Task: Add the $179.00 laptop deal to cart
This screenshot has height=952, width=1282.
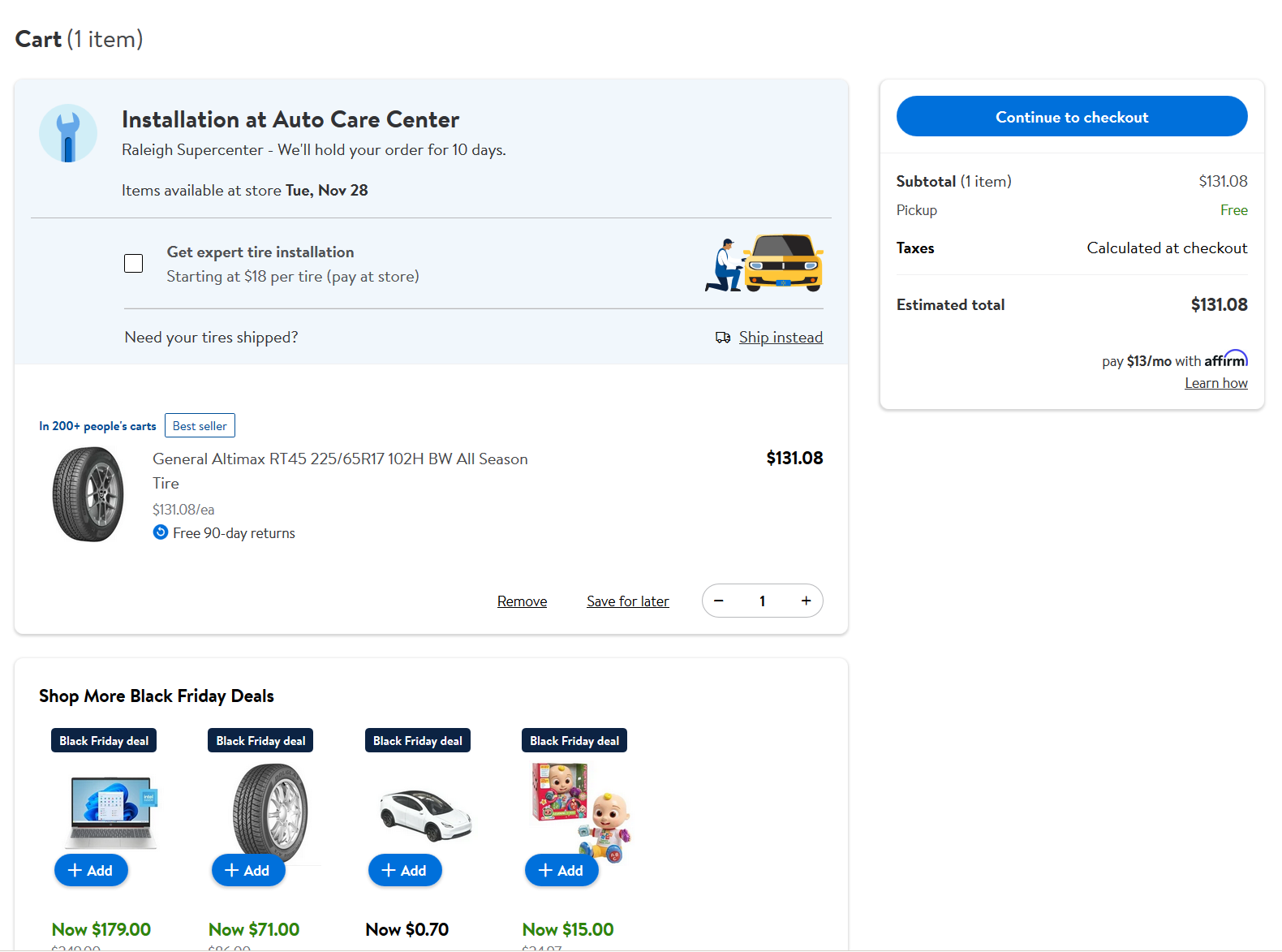Action: 91,870
